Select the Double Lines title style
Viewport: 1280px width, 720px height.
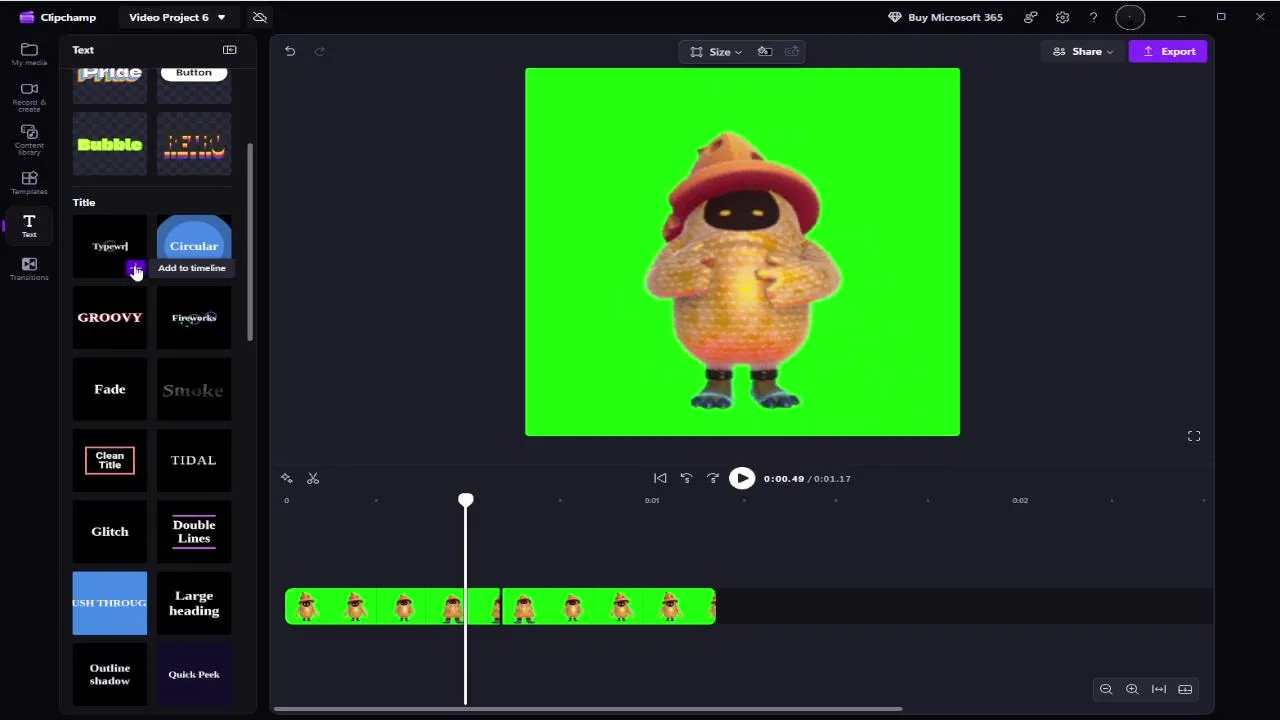click(194, 532)
